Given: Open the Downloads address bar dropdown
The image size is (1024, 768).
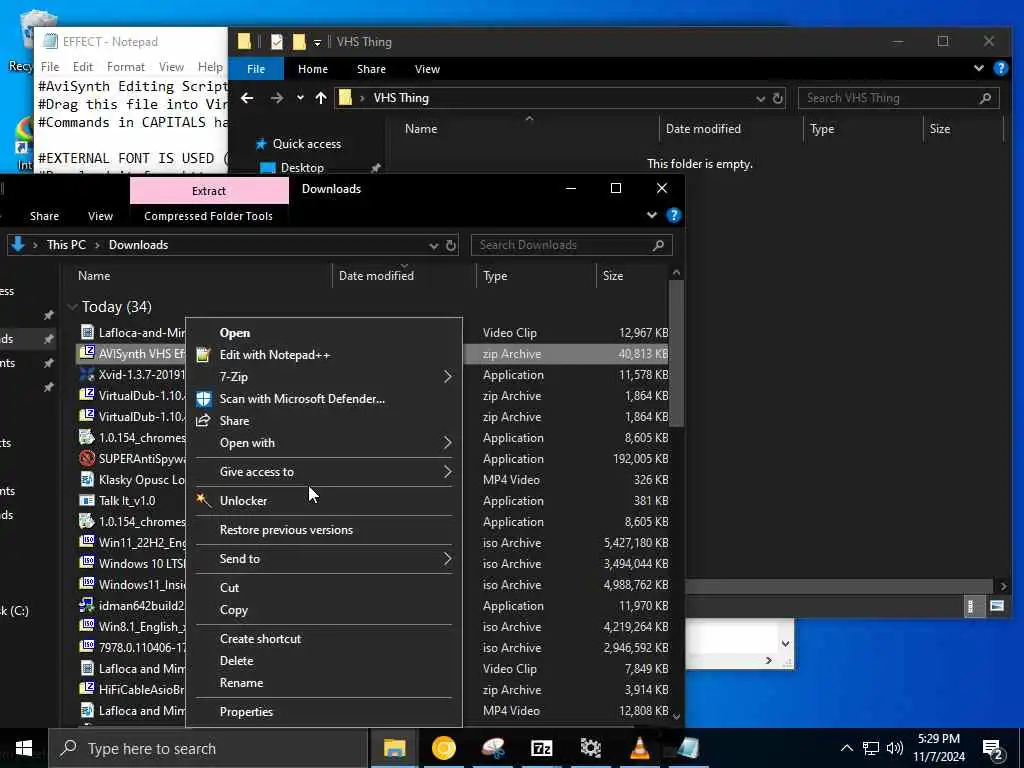Looking at the screenshot, I should (x=433, y=246).
